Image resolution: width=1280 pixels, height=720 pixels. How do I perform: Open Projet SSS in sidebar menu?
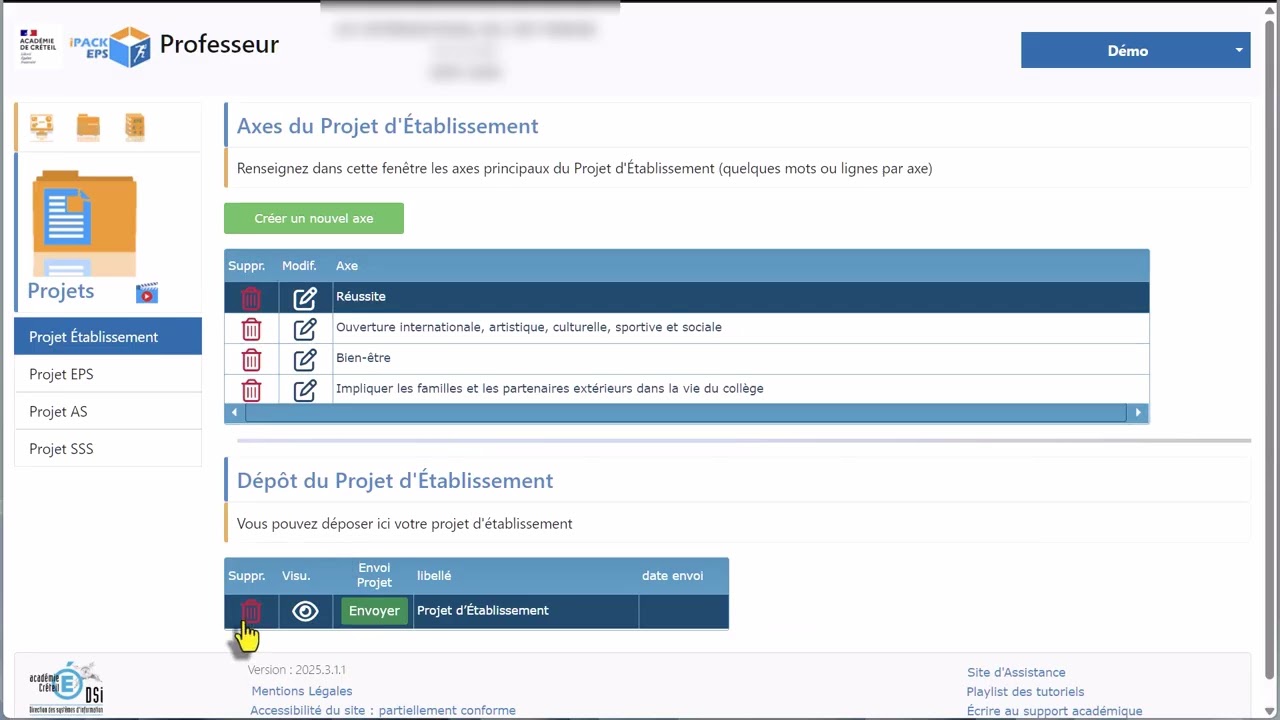(108, 448)
